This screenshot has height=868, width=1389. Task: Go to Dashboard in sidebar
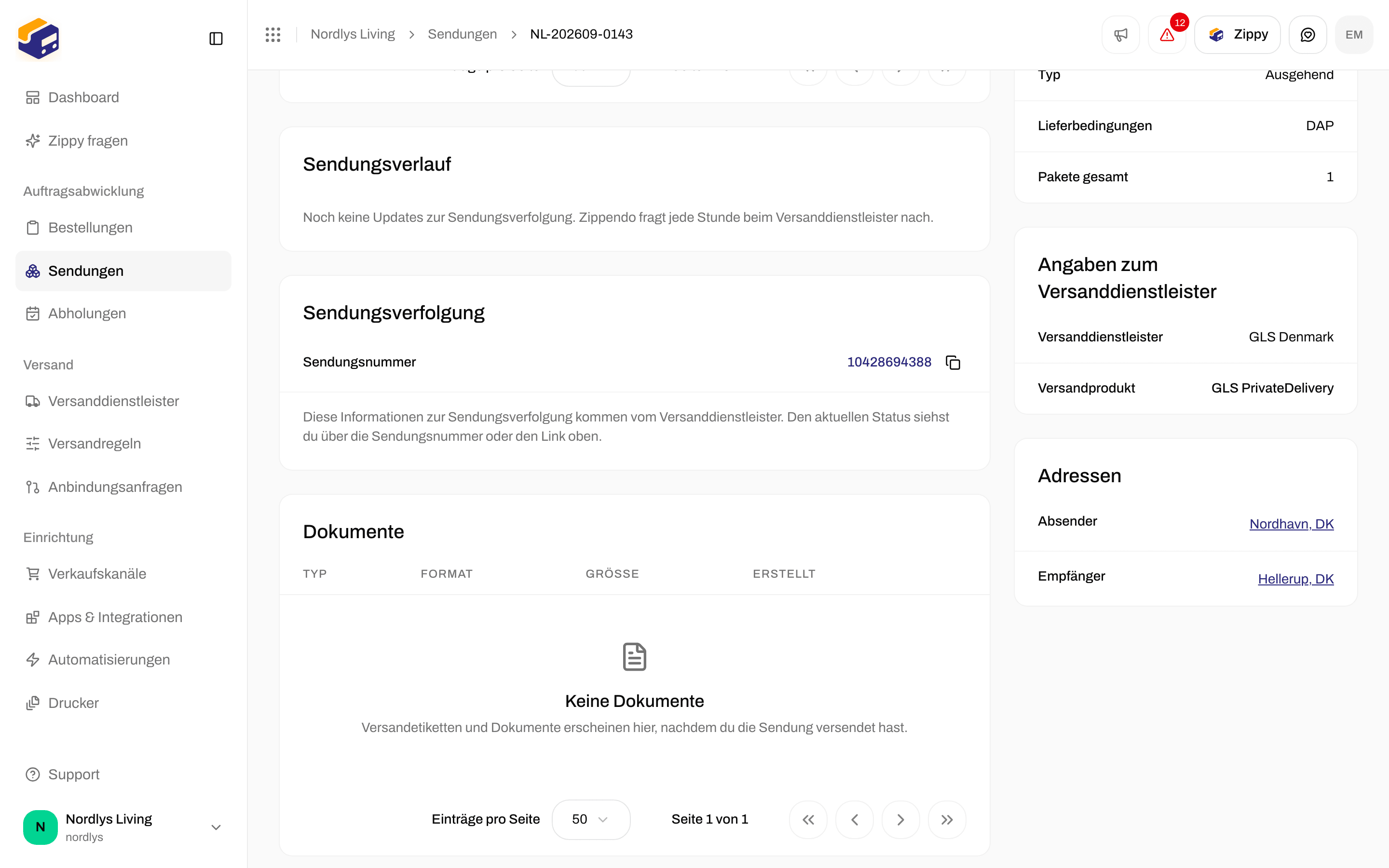tap(123, 97)
